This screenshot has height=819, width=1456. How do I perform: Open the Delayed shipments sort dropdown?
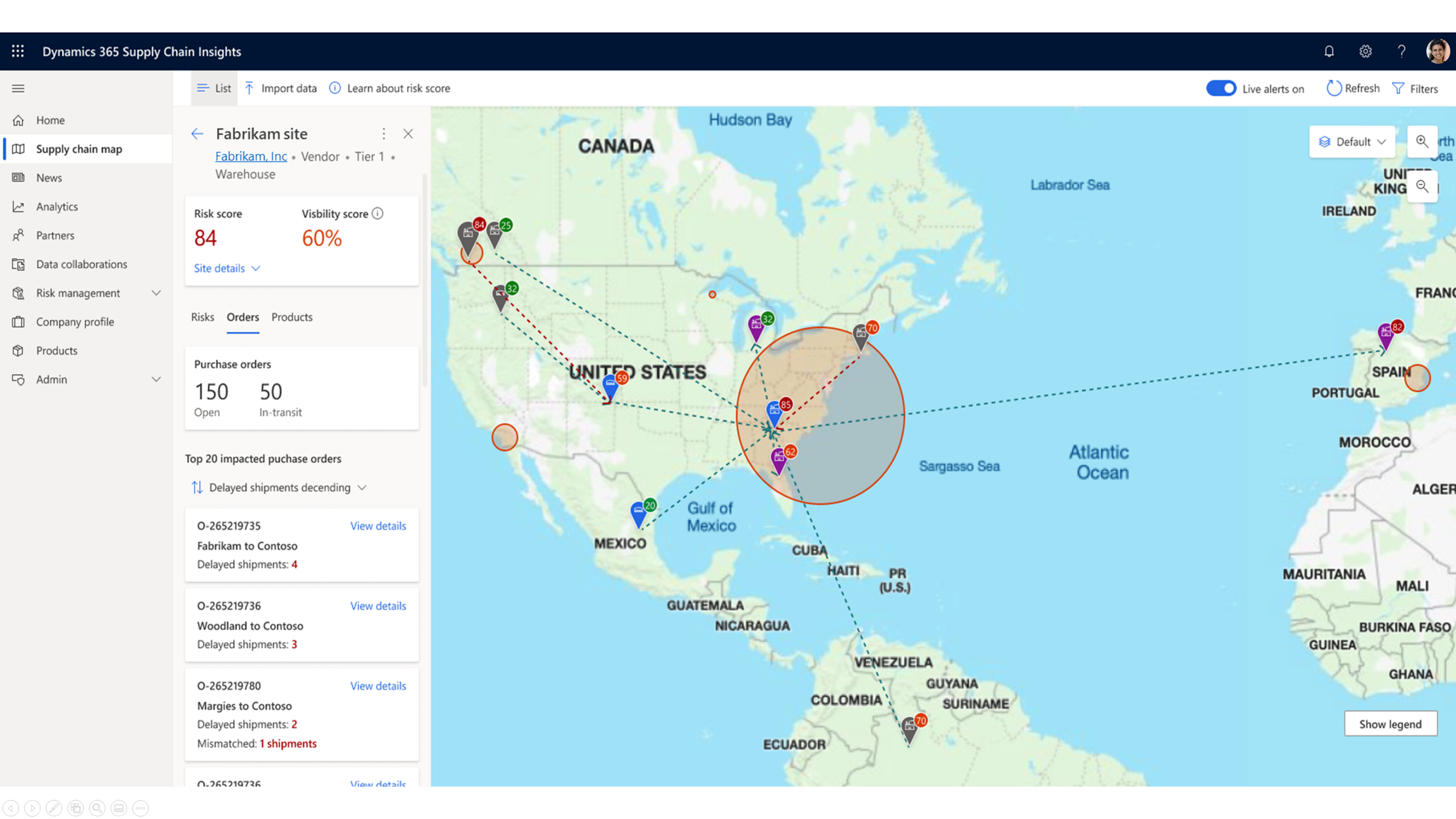pos(280,487)
